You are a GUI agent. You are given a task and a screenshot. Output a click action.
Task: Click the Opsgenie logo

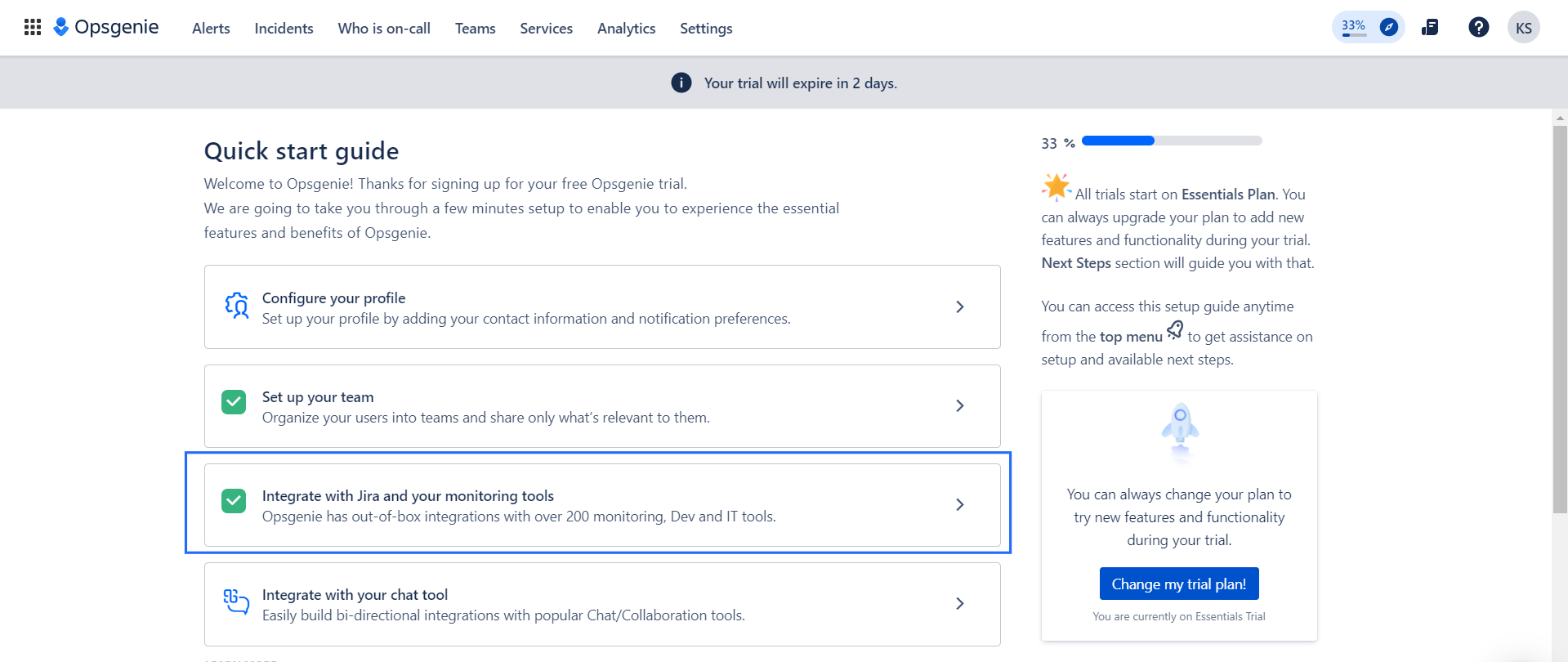pyautogui.click(x=106, y=28)
